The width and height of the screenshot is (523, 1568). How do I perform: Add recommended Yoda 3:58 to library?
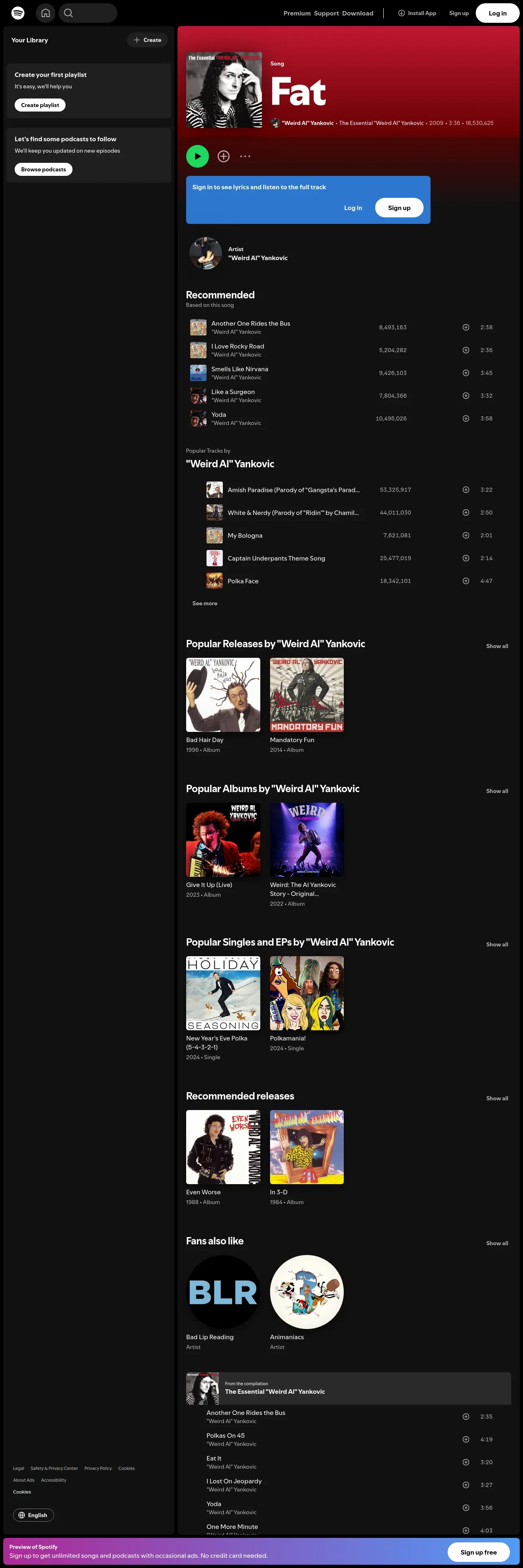(x=466, y=419)
